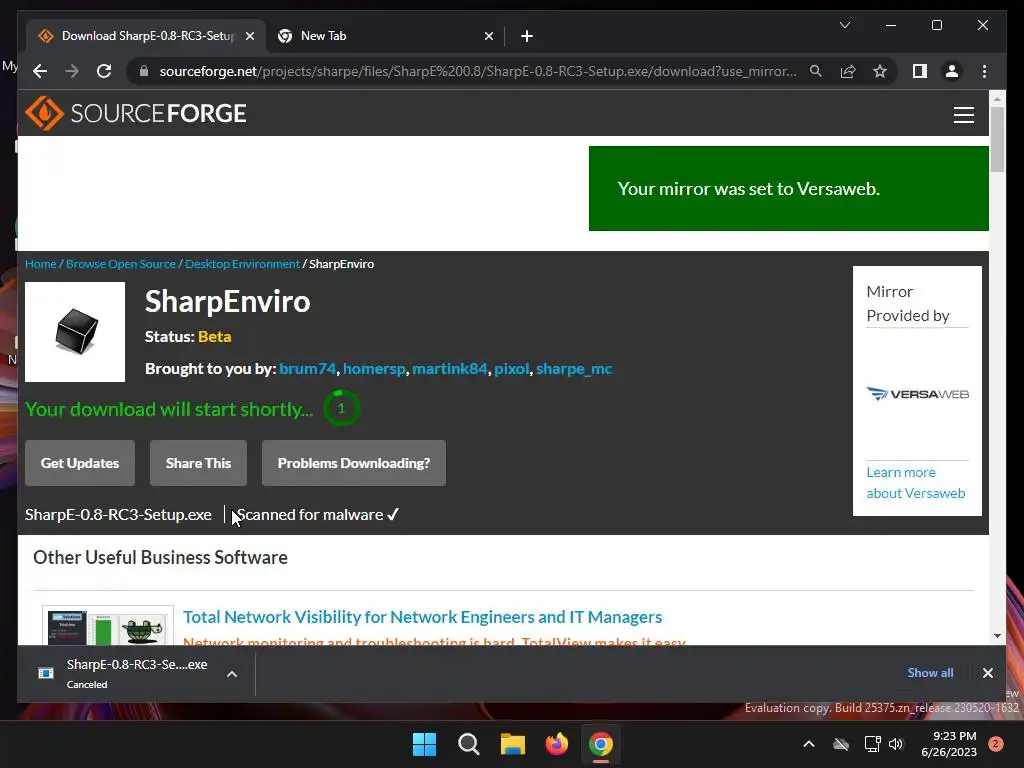Switch to the New Tab tab
Image resolution: width=1024 pixels, height=768 pixels.
(x=385, y=36)
